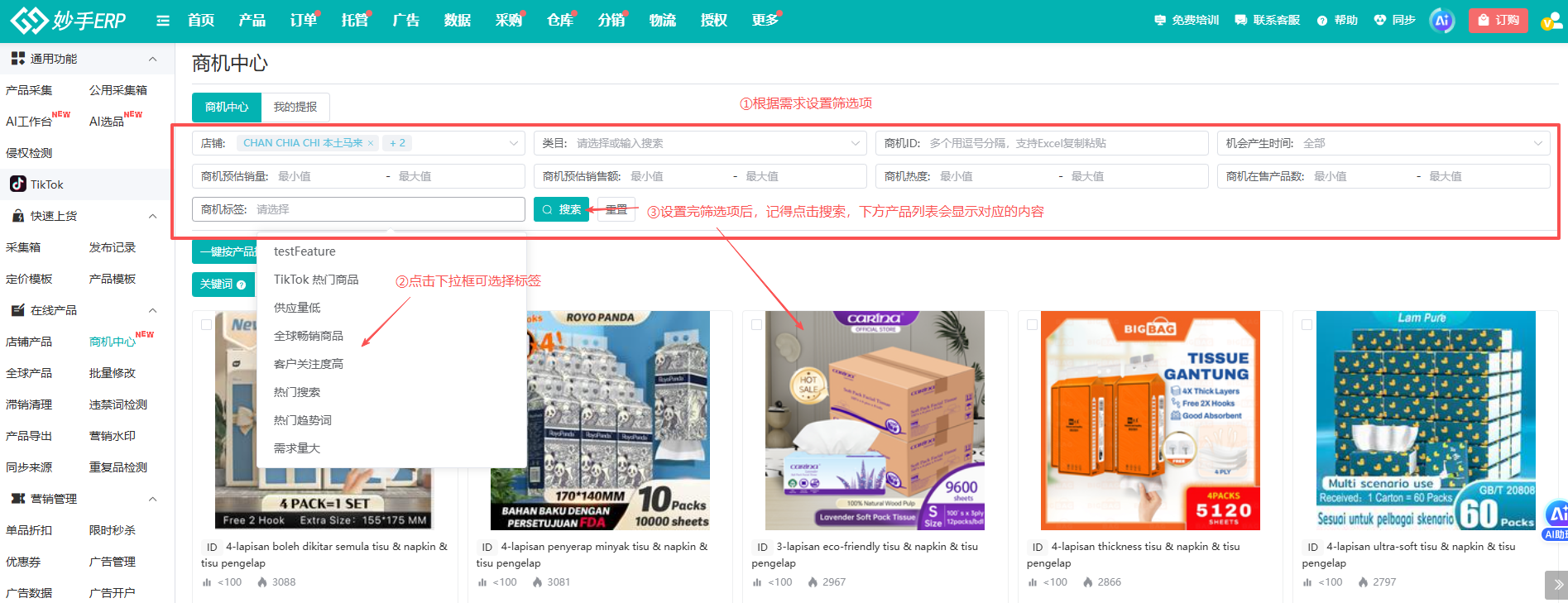The width and height of the screenshot is (1568, 603).
Task: Select 客户关注度高 tag option
Action: (x=391, y=364)
